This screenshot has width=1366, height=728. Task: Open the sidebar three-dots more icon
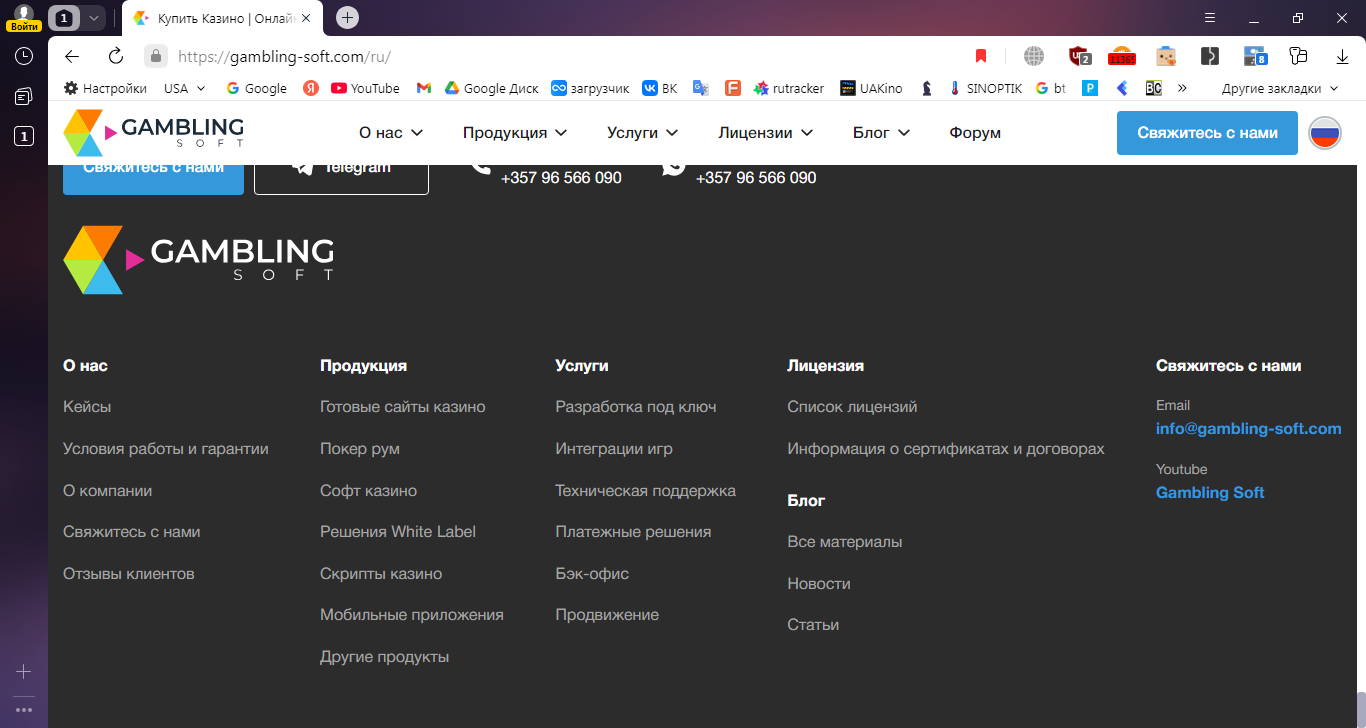point(24,710)
